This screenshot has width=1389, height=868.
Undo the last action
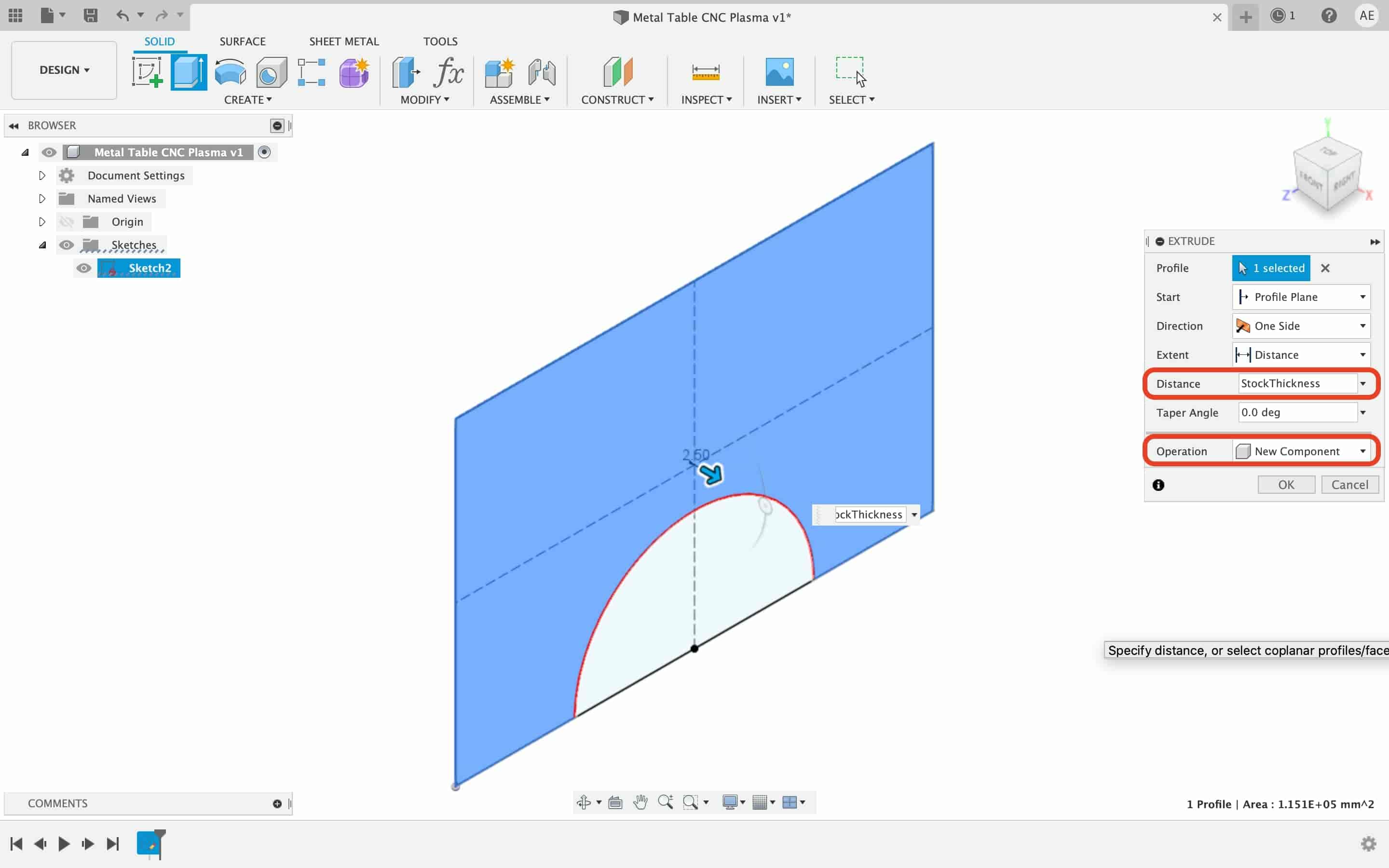[122, 15]
